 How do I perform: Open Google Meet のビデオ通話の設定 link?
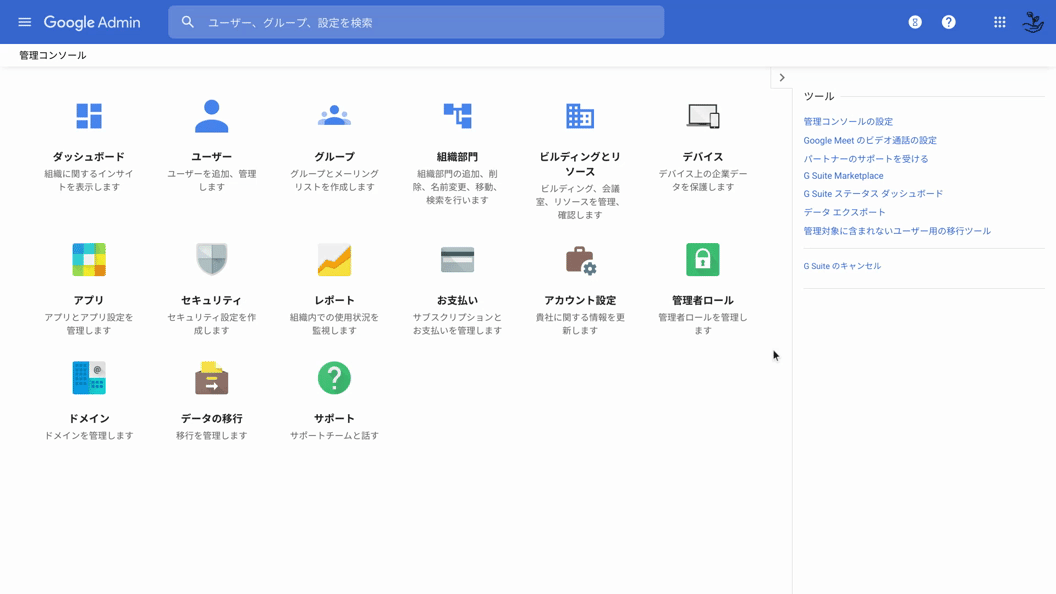869,140
